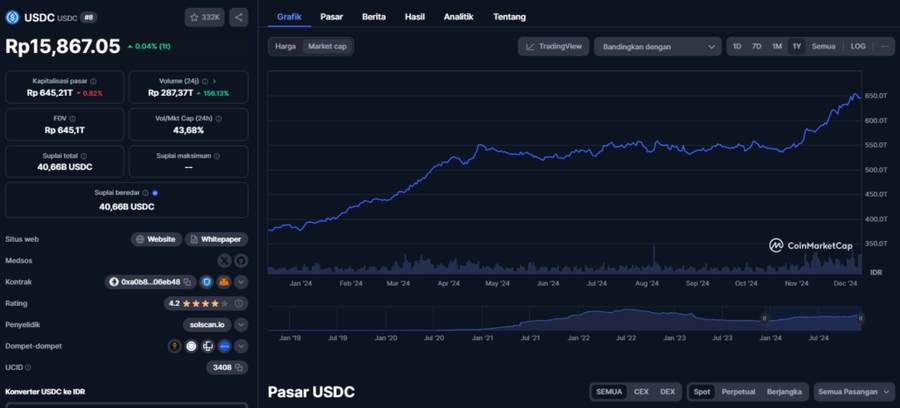Open the Grafik tab
The width and height of the screenshot is (900, 408).
[289, 17]
